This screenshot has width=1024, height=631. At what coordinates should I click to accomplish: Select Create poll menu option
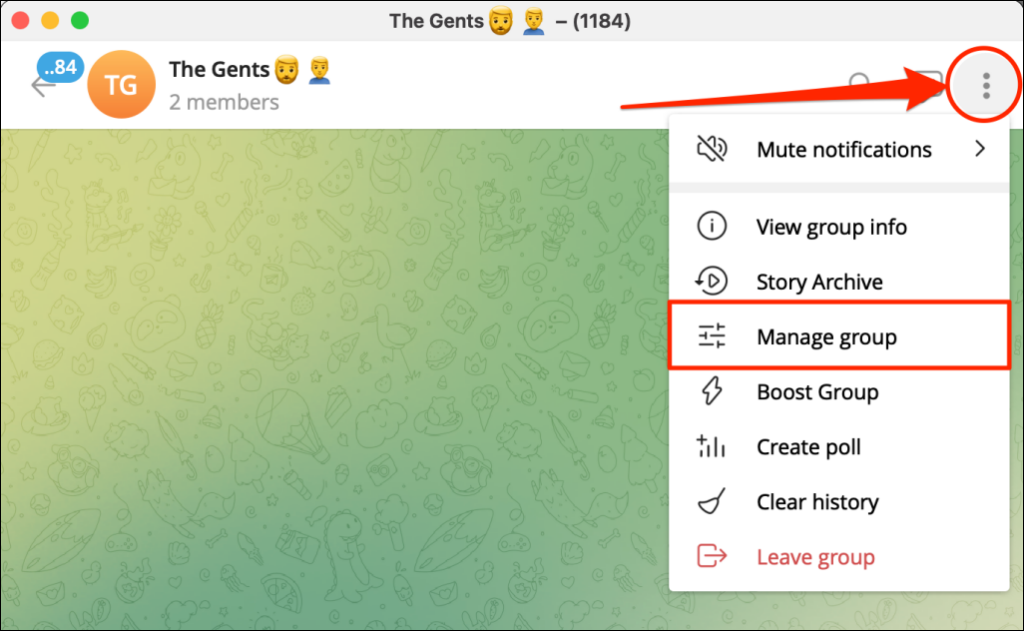point(808,447)
